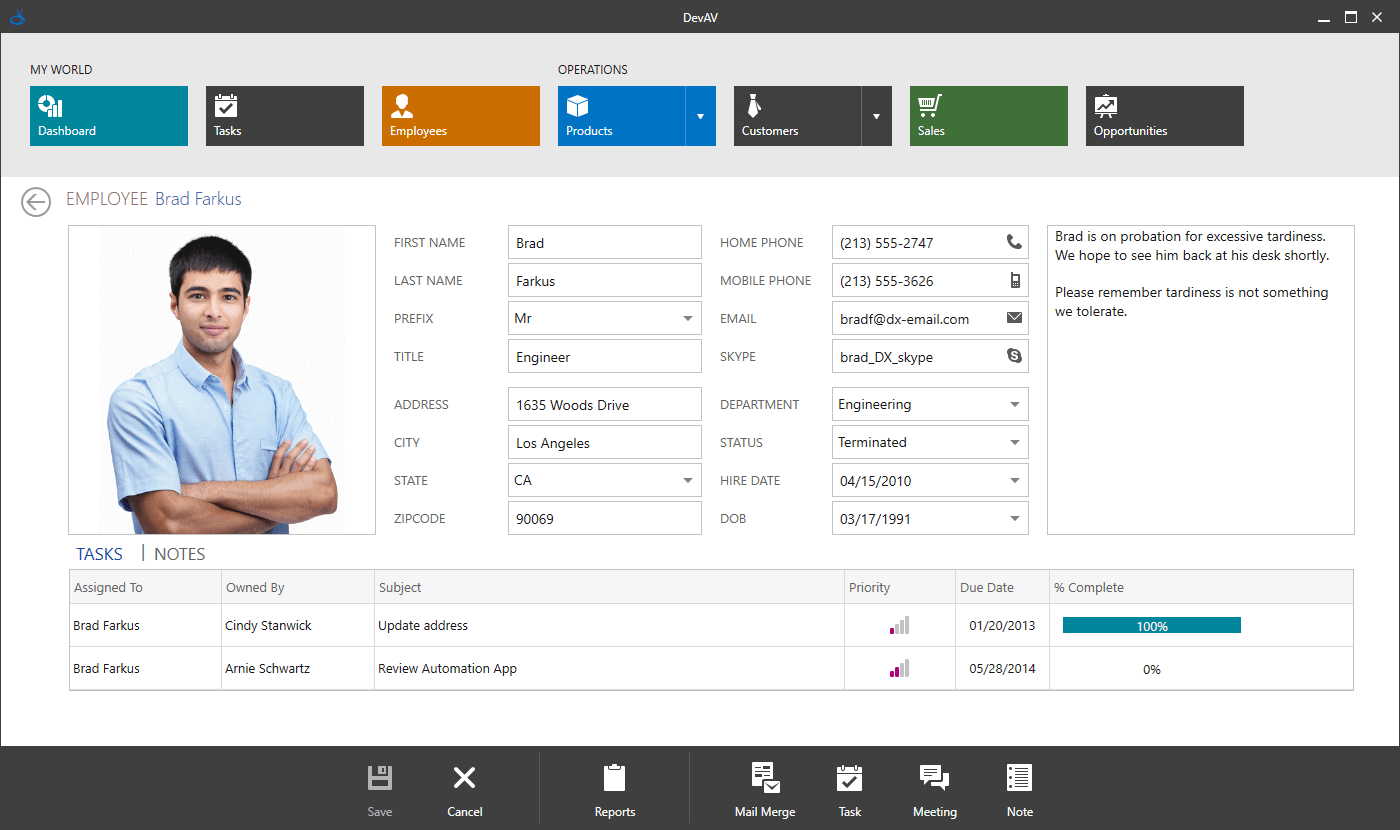The image size is (1400, 830).
Task: Click the 100% progress bar for Update address
Action: coord(1151,624)
